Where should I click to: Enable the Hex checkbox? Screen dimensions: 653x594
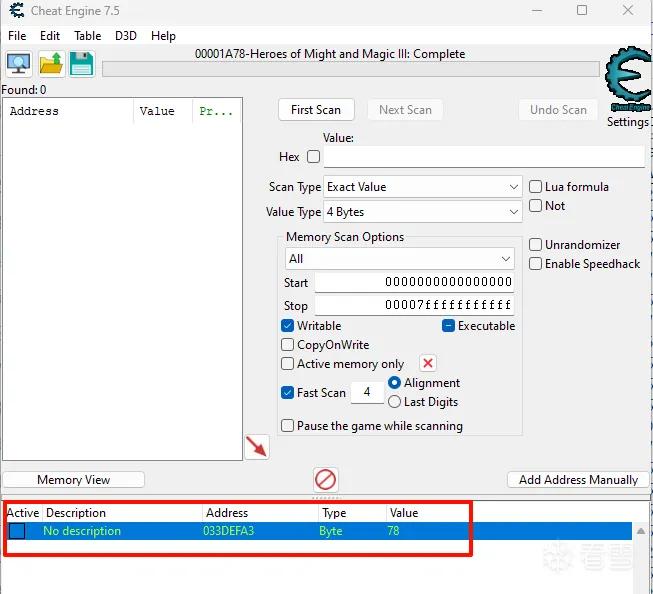[x=313, y=157]
